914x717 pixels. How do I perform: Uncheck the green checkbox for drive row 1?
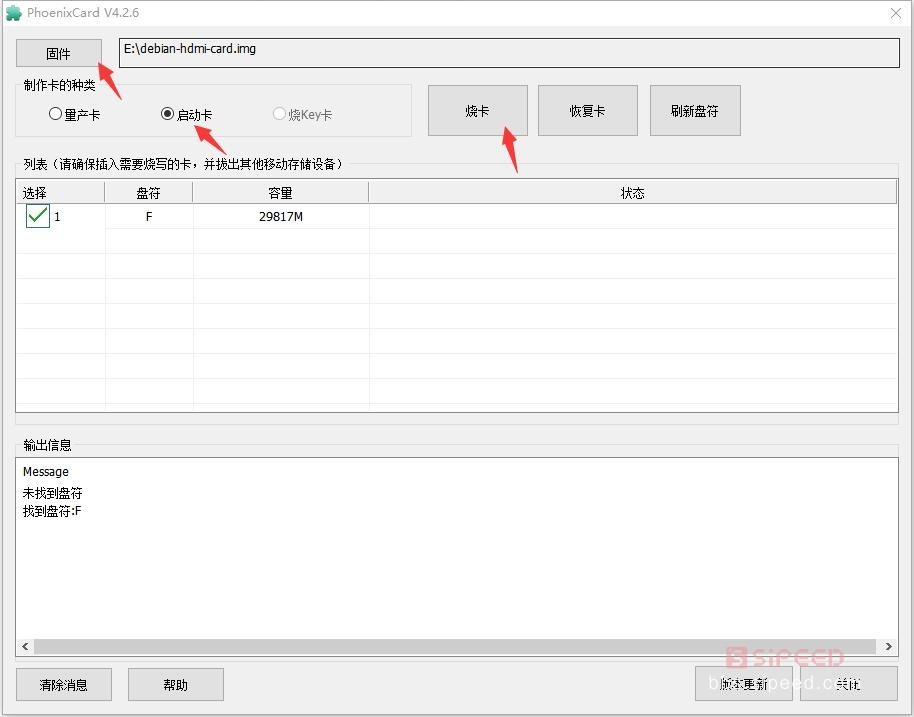(x=38, y=216)
